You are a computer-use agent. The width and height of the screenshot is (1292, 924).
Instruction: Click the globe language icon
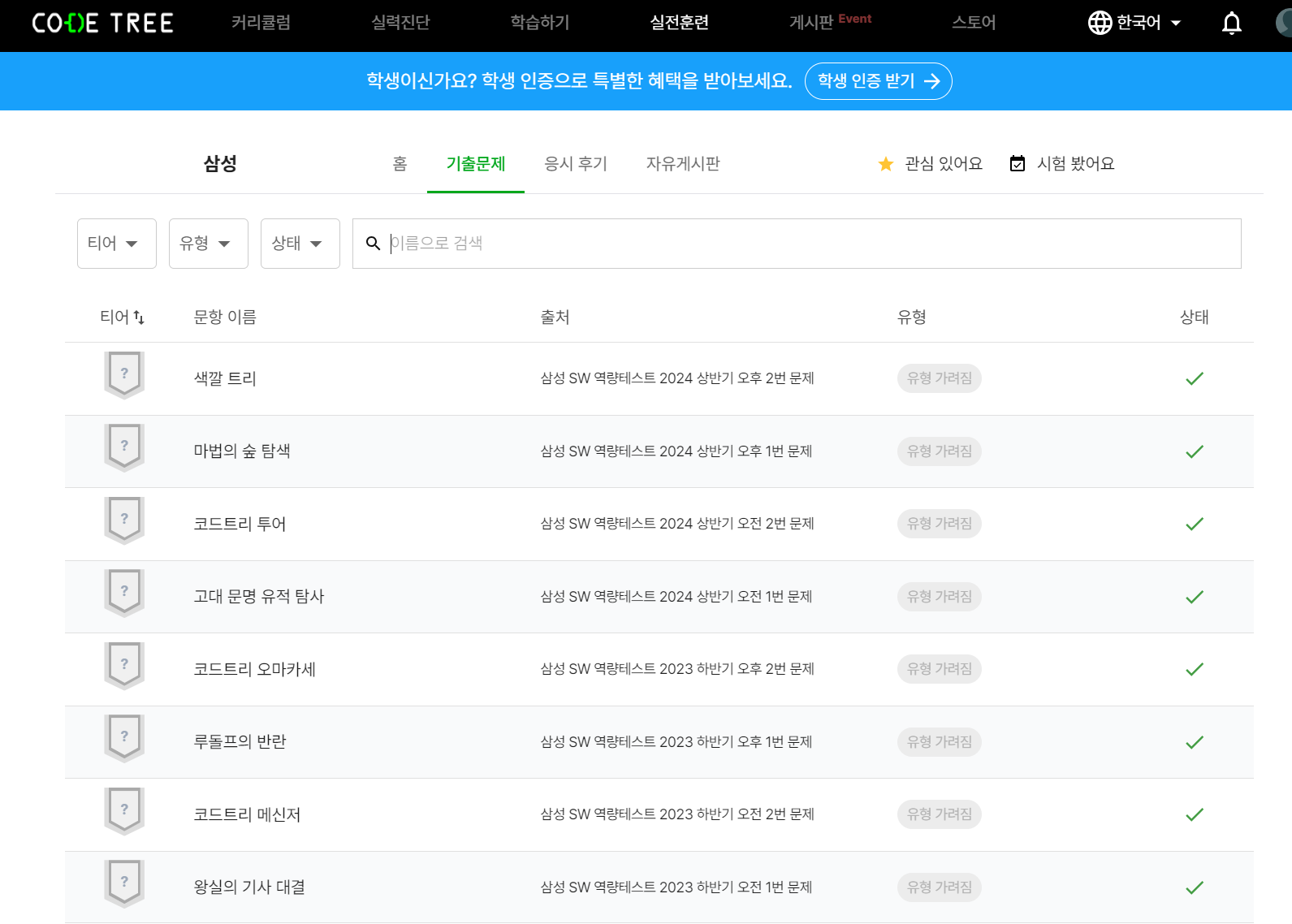(x=1100, y=23)
